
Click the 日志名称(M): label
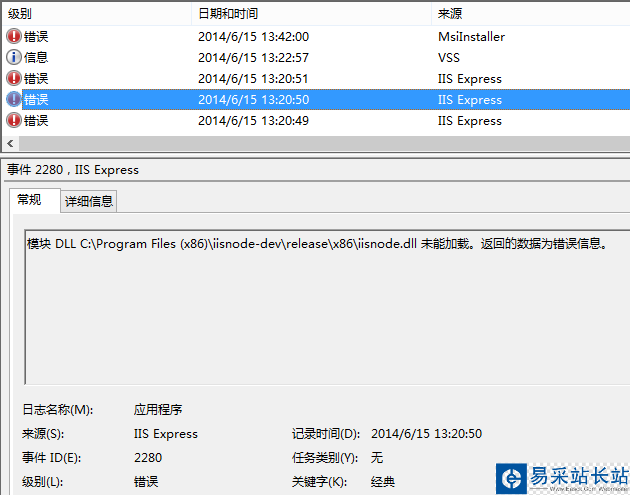[x=58, y=410]
